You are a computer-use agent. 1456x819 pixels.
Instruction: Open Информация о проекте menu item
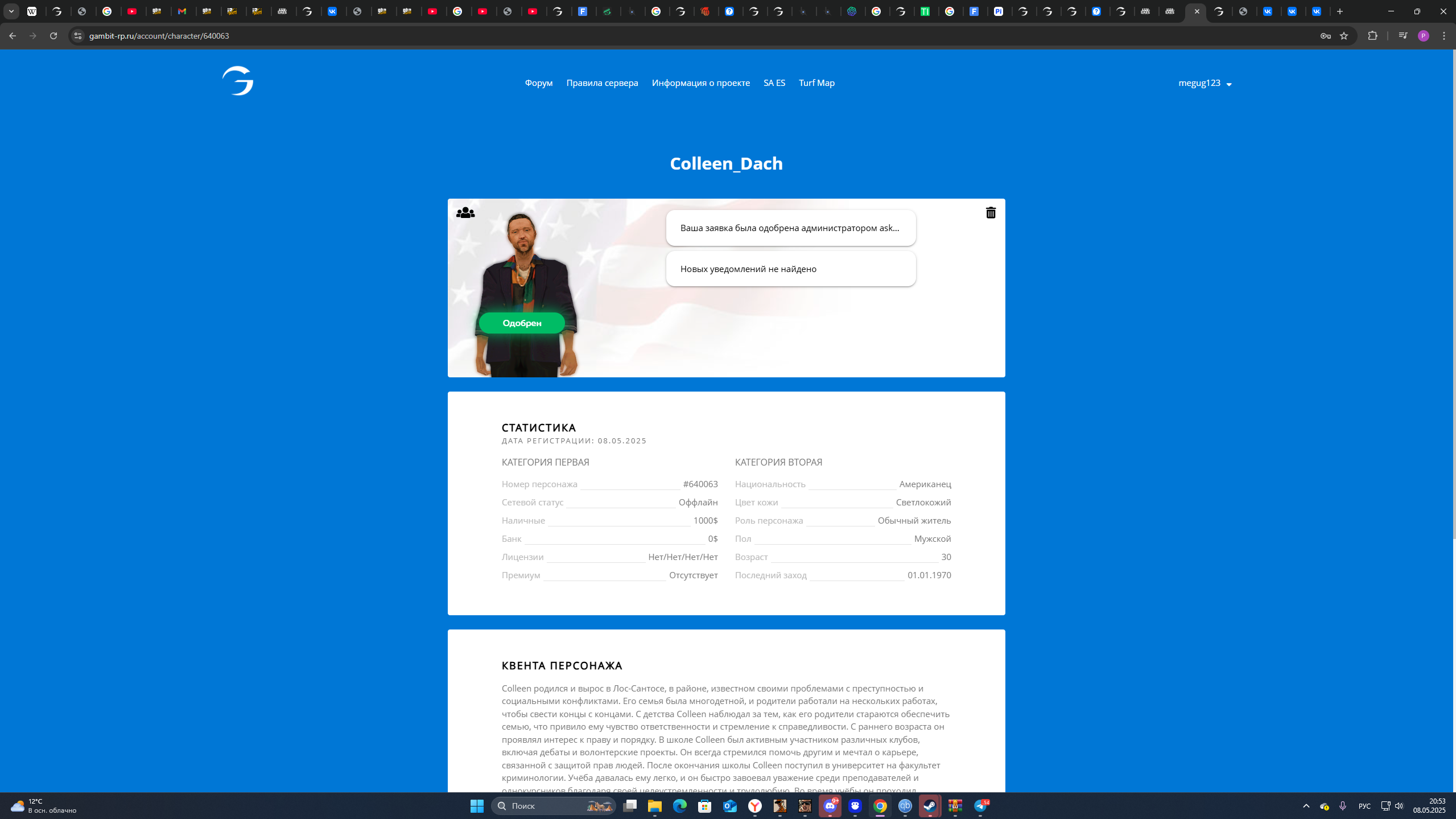click(701, 83)
